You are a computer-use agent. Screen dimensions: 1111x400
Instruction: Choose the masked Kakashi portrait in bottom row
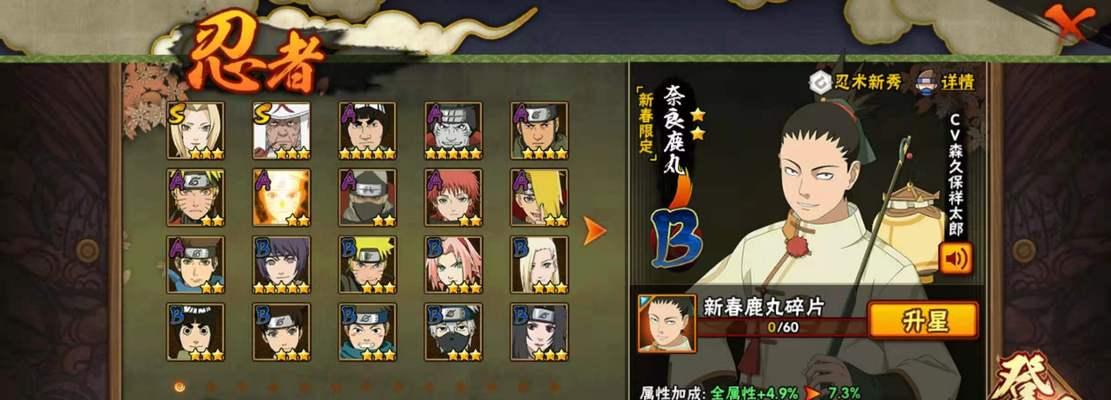453,332
